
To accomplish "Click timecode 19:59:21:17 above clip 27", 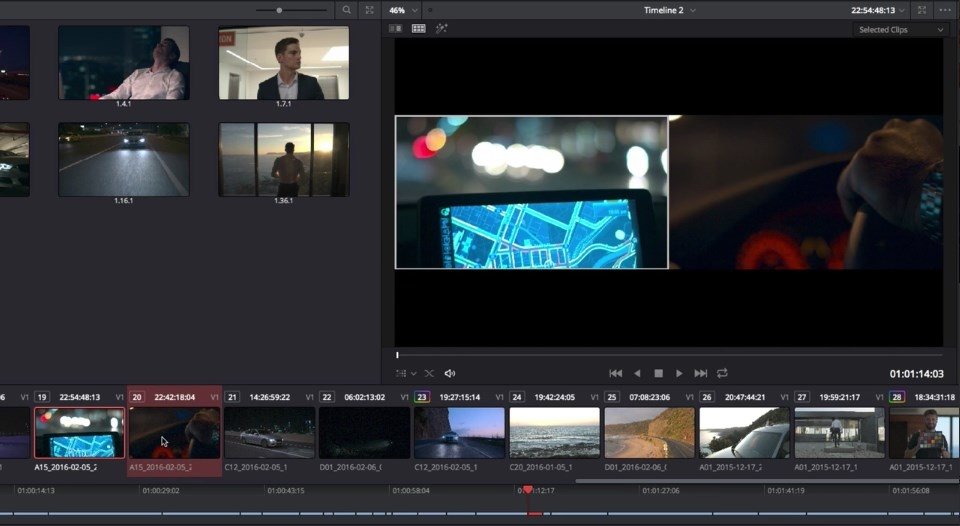I will coord(839,397).
